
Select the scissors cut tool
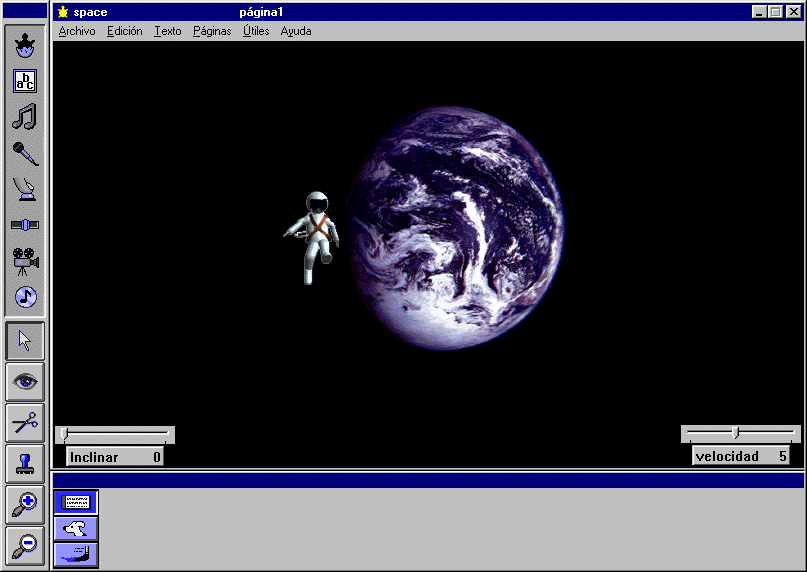tap(25, 423)
